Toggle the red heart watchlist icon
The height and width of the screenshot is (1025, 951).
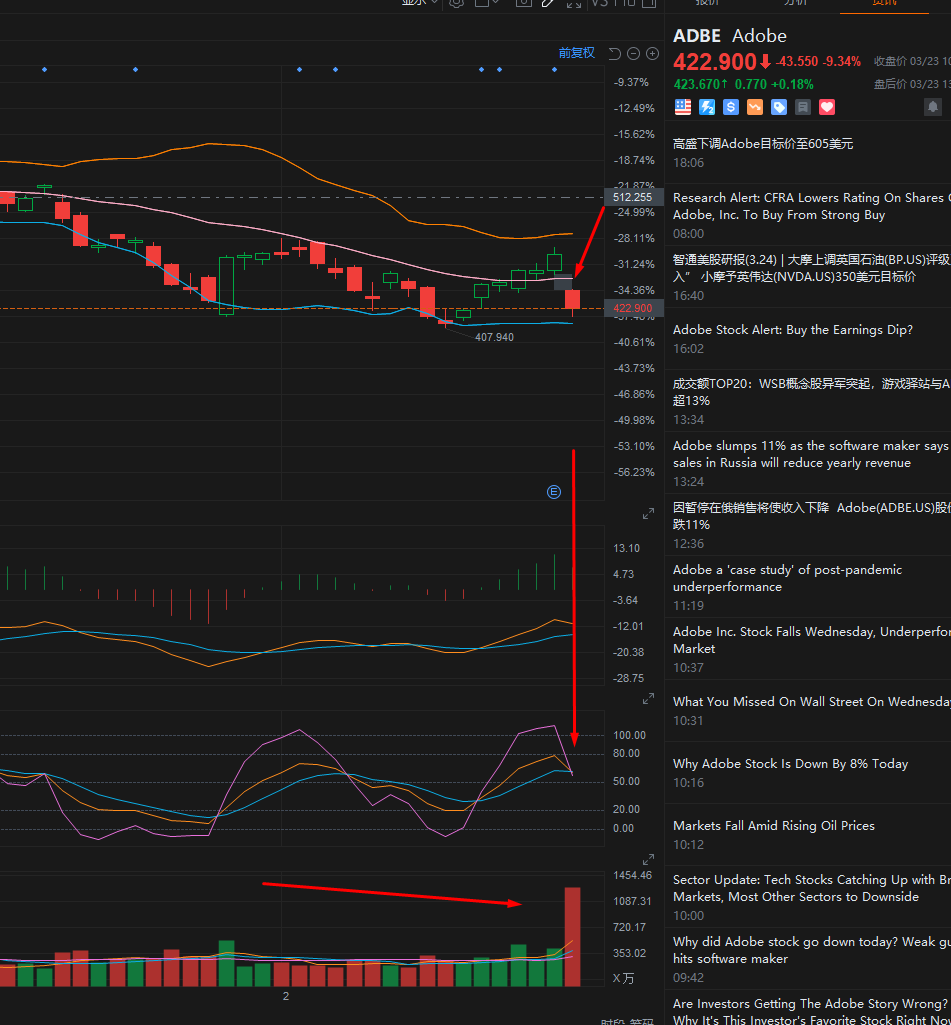click(827, 107)
